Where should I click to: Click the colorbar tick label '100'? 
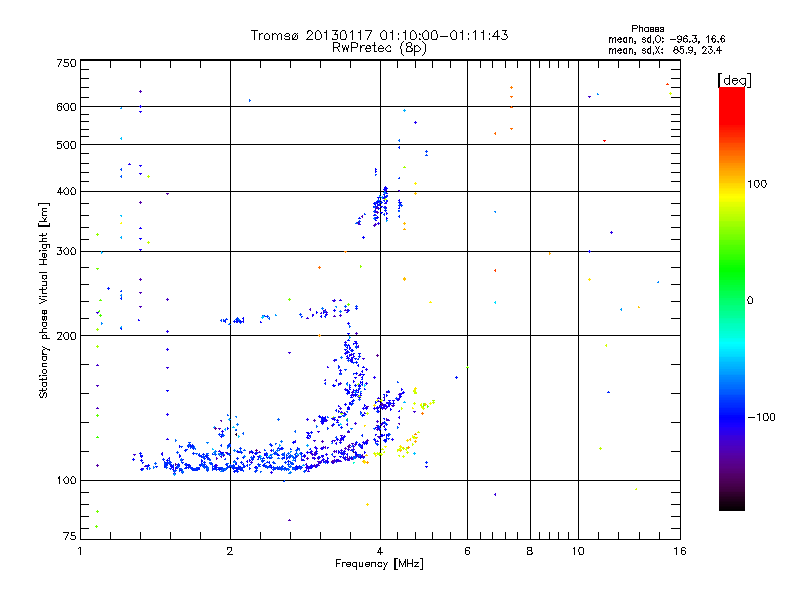[x=757, y=184]
